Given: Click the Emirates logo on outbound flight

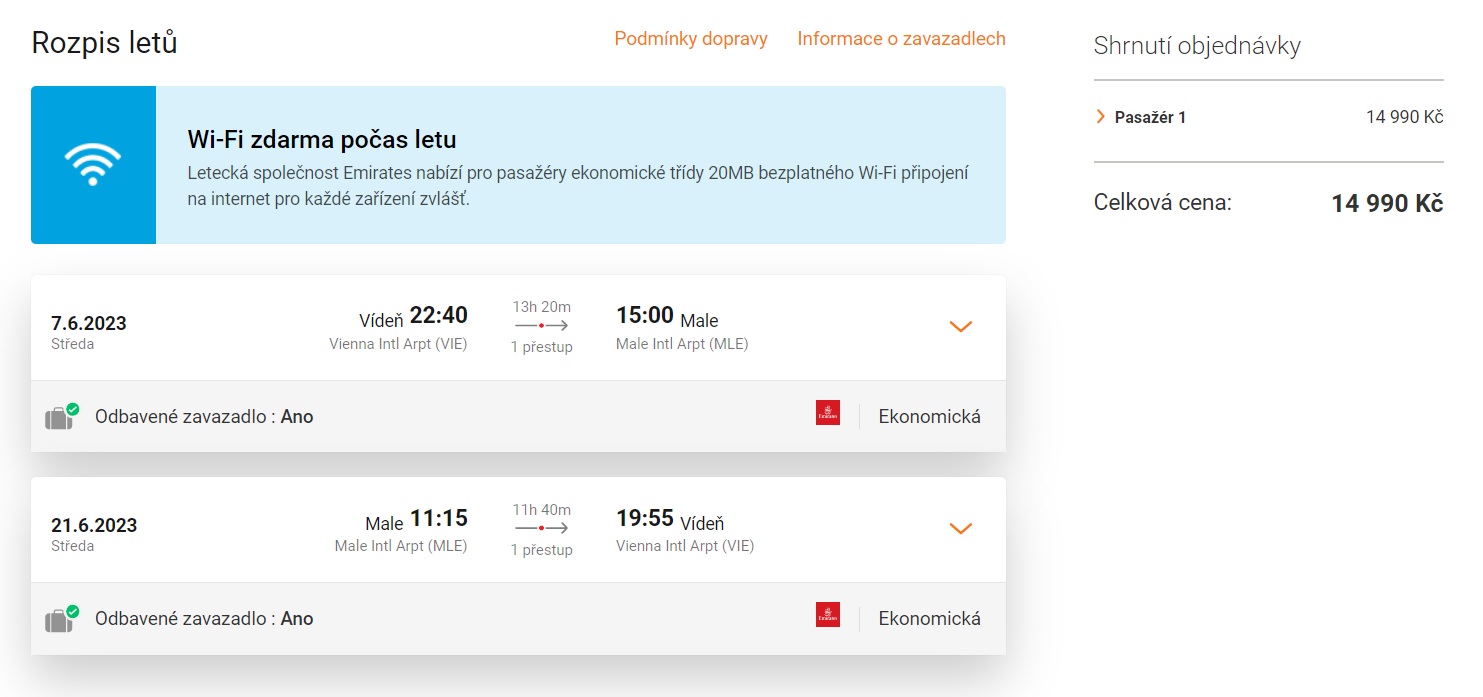Looking at the screenshot, I should pyautogui.click(x=828, y=413).
